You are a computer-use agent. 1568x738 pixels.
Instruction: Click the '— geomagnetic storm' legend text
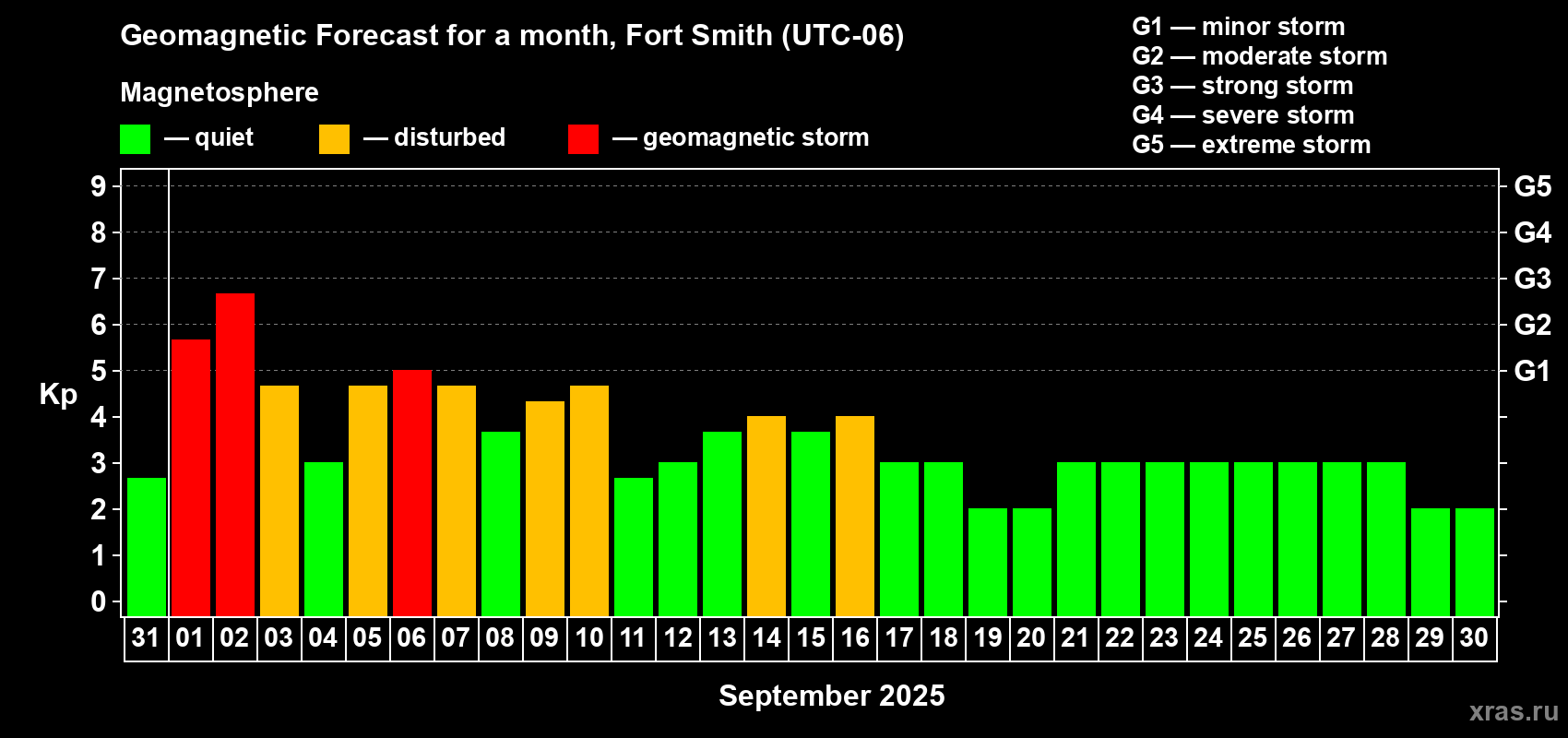point(741,138)
